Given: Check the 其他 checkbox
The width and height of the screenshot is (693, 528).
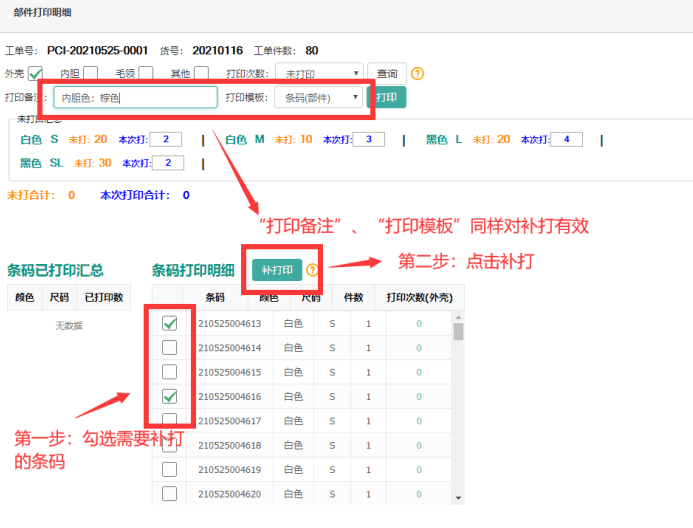Looking at the screenshot, I should click(201, 73).
